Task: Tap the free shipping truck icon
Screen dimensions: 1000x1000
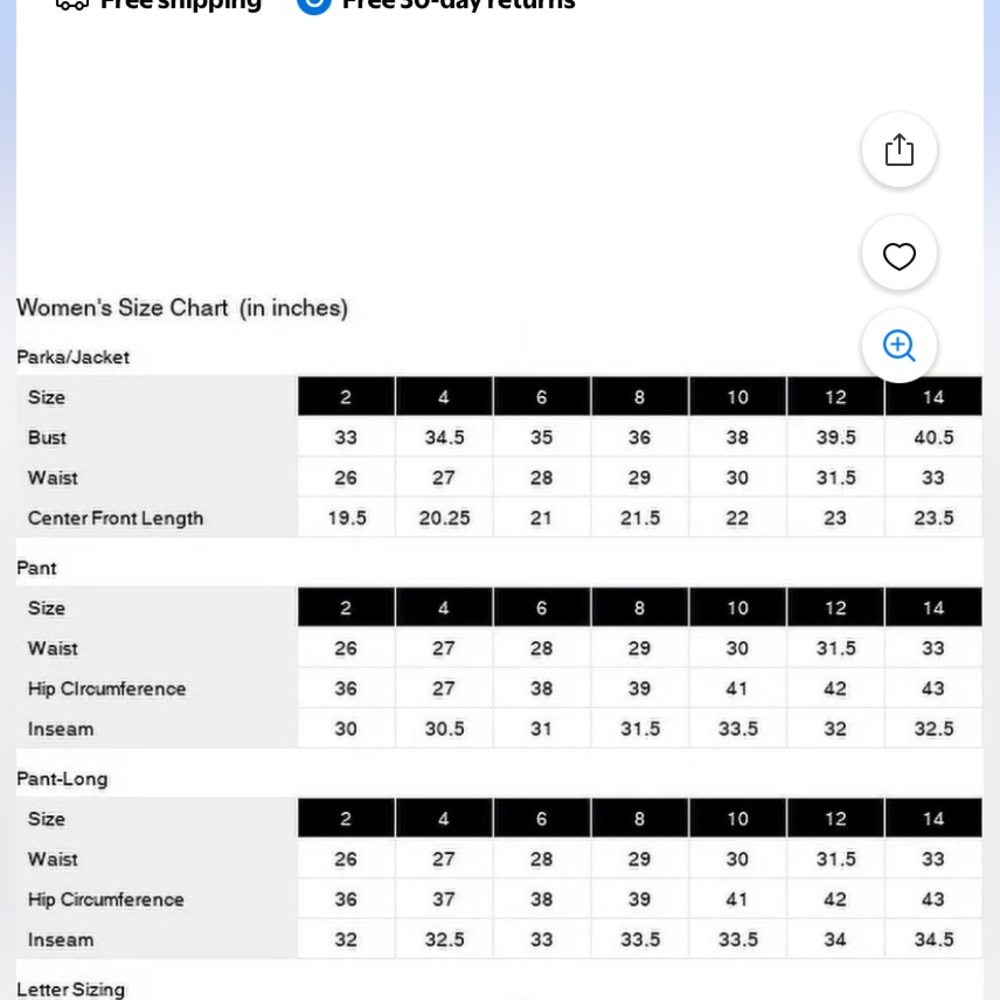Action: [x=71, y=5]
